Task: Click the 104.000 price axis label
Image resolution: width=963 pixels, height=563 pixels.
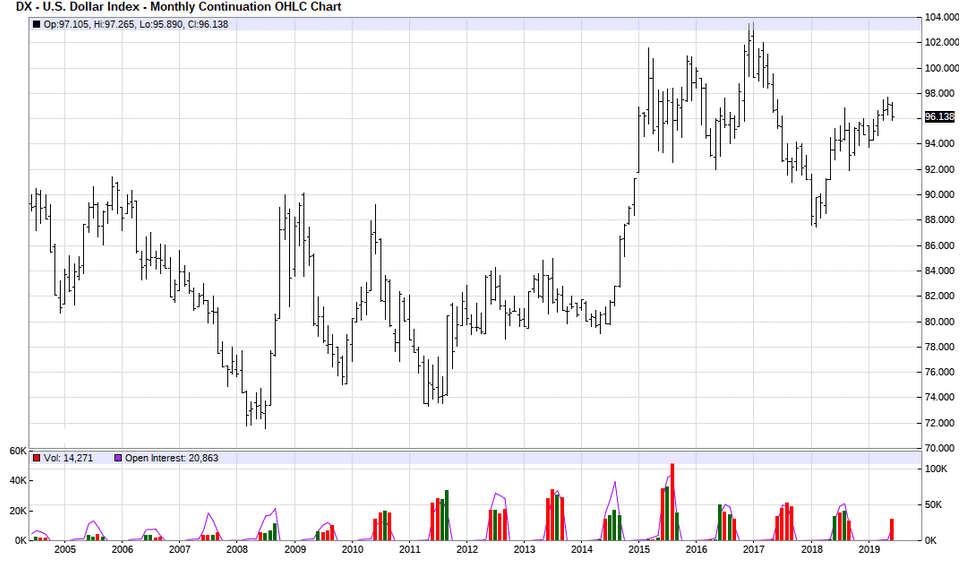Action: point(942,17)
